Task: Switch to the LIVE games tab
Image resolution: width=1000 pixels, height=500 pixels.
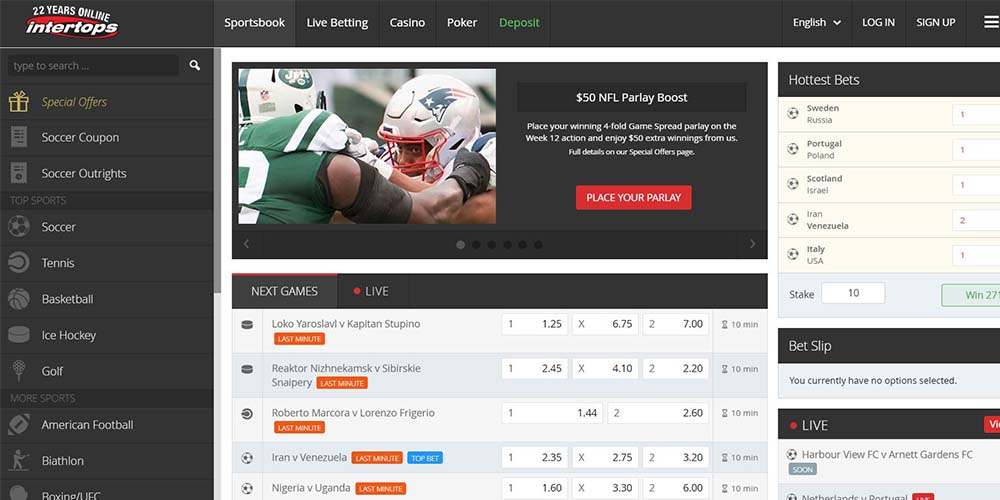Action: click(368, 291)
